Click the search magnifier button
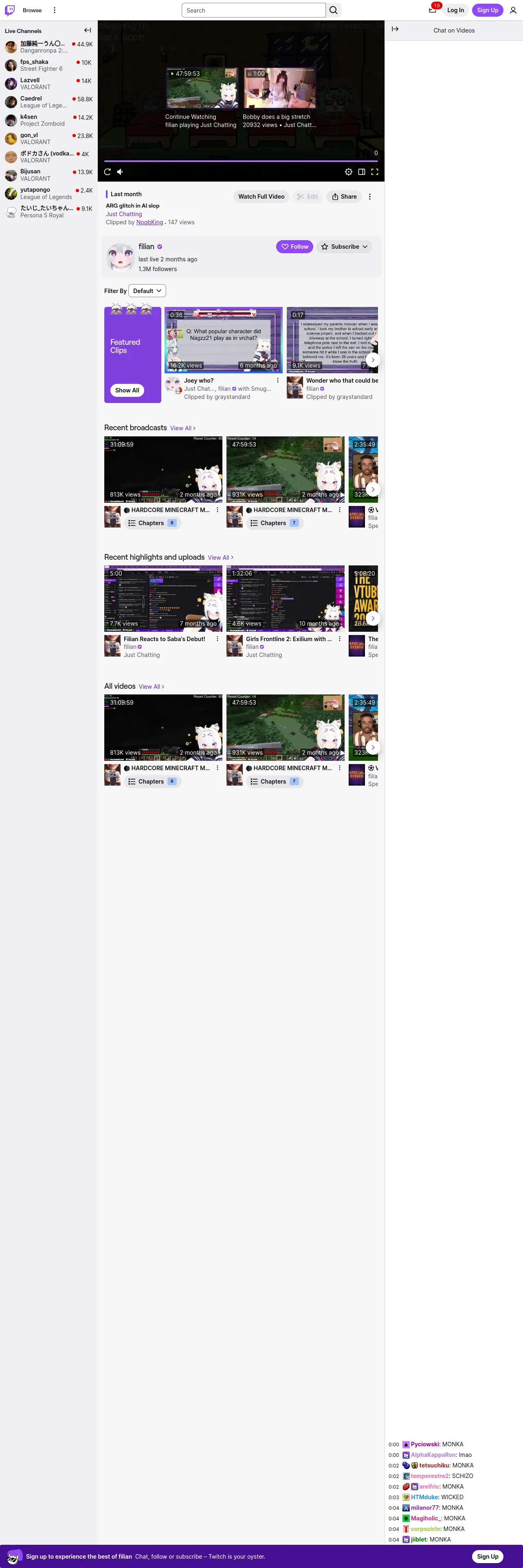 [334, 10]
